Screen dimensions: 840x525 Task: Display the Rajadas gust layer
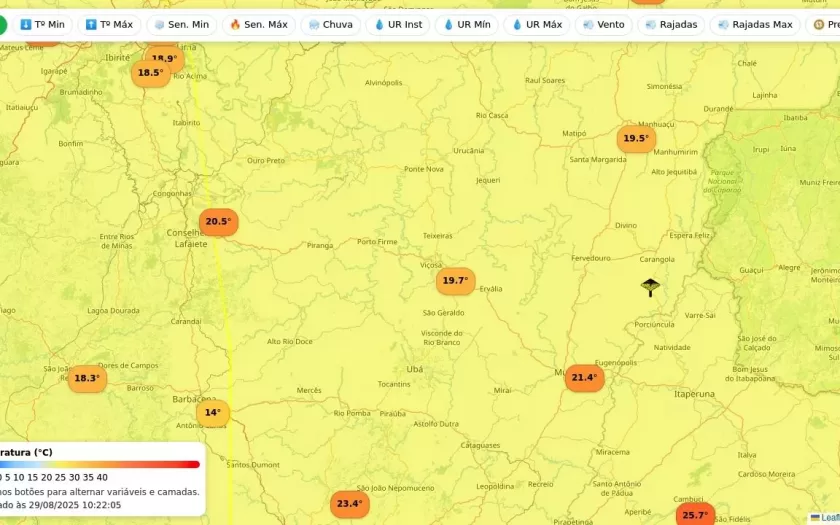671,25
